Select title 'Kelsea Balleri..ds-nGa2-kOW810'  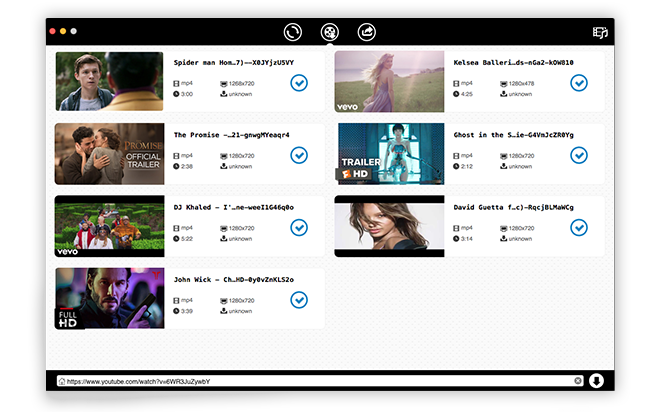[513, 63]
